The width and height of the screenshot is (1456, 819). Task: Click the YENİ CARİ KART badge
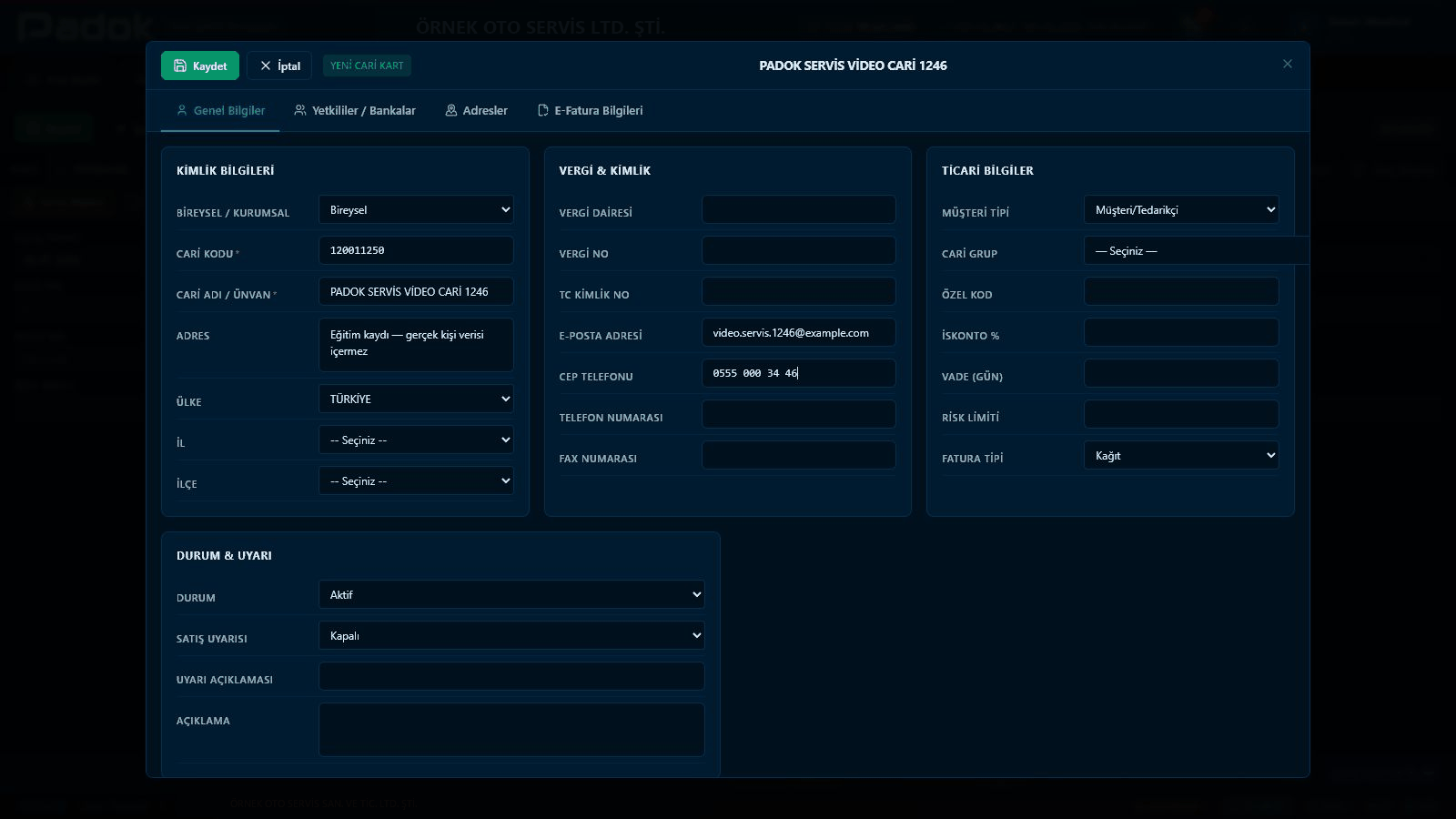click(x=367, y=66)
